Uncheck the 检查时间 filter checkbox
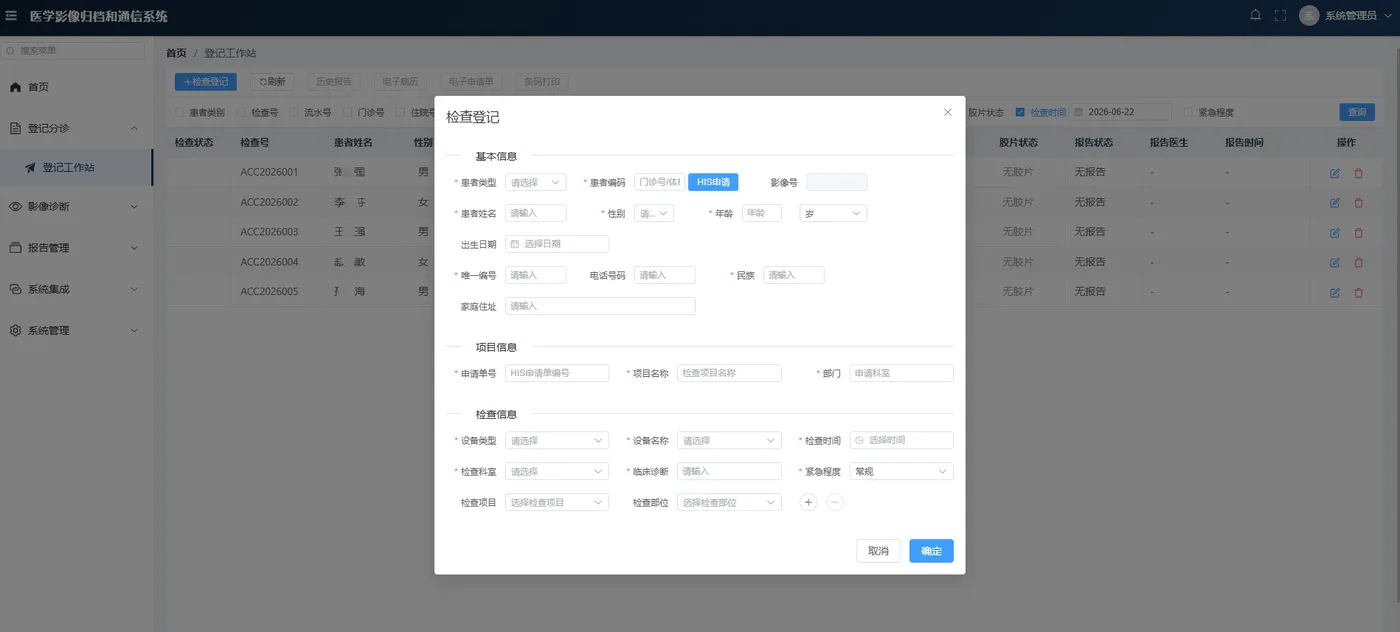 tap(1020, 113)
